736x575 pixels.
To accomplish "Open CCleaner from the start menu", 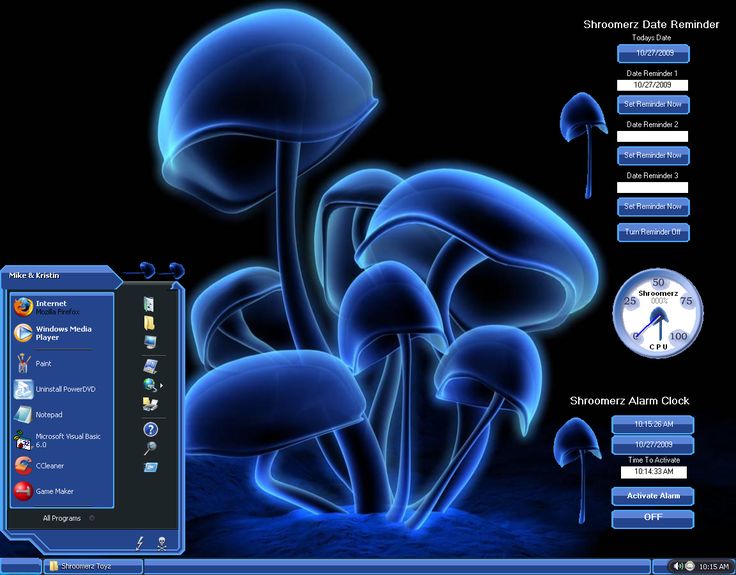I will pyautogui.click(x=61, y=466).
